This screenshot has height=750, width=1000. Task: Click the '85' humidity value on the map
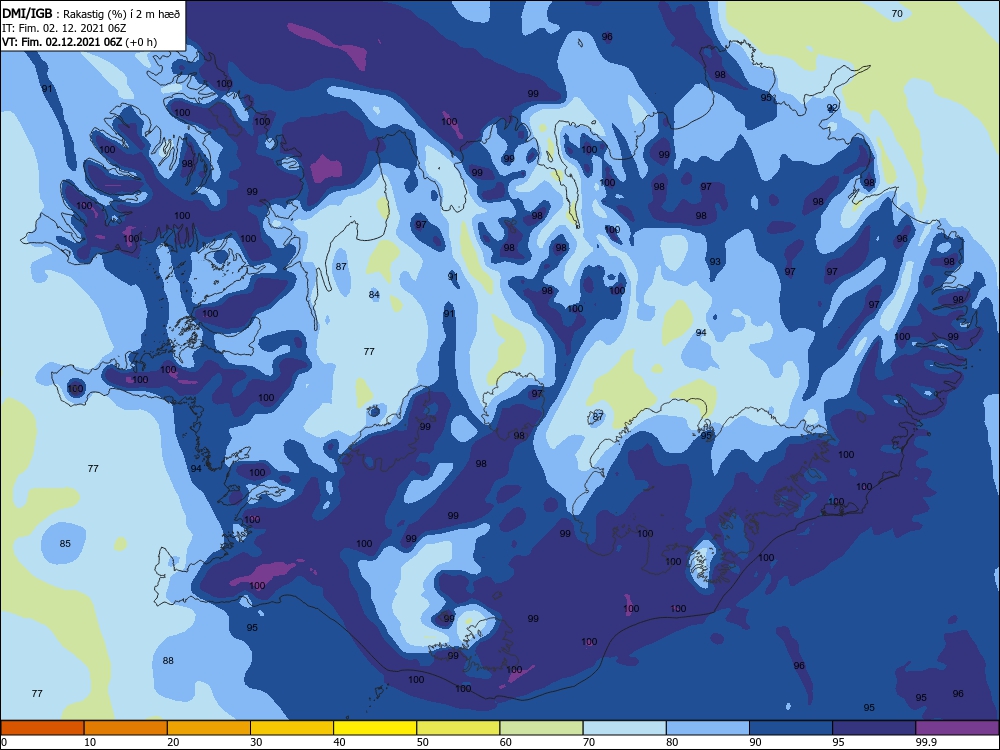[x=65, y=544]
